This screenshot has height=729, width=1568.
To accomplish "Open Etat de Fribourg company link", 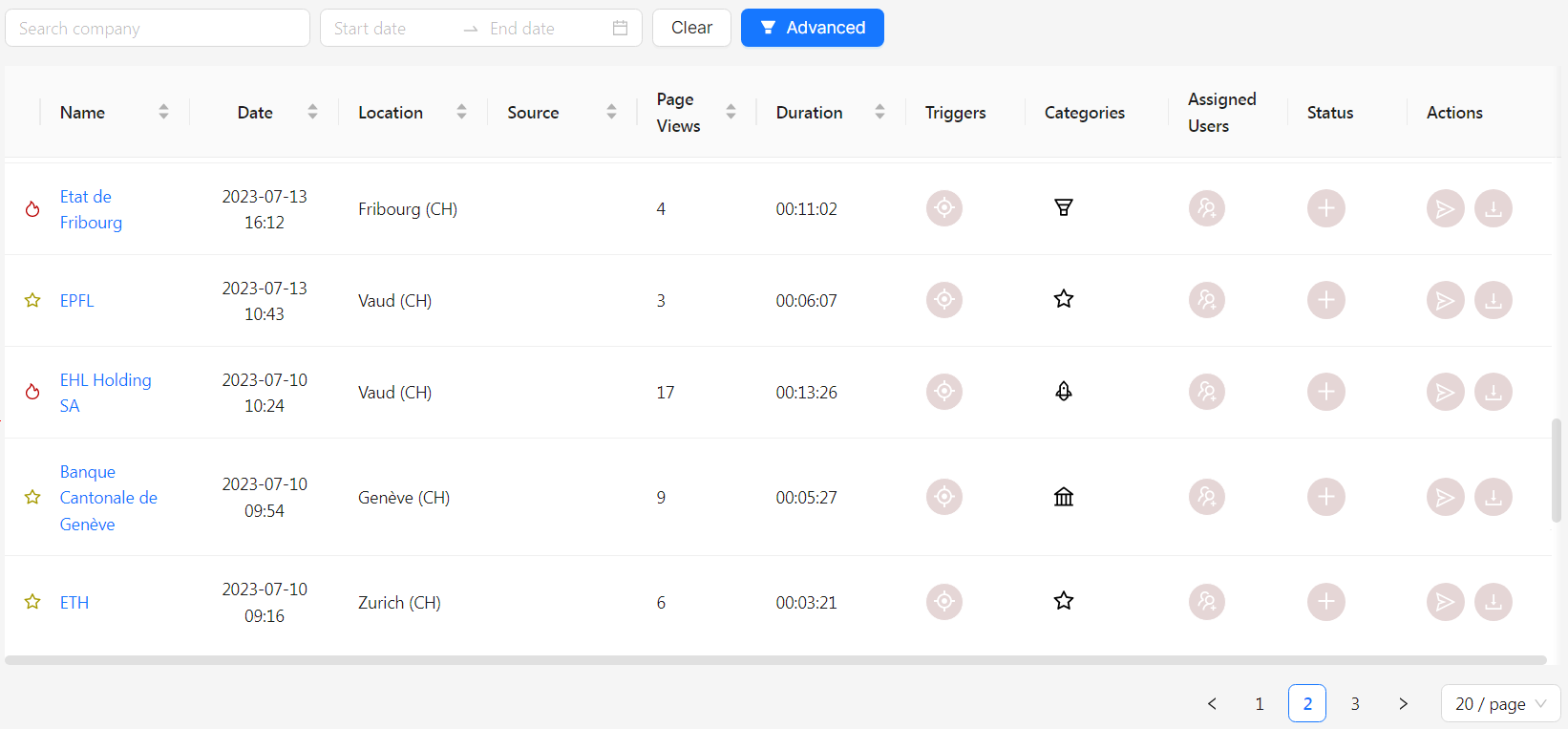I will [91, 209].
